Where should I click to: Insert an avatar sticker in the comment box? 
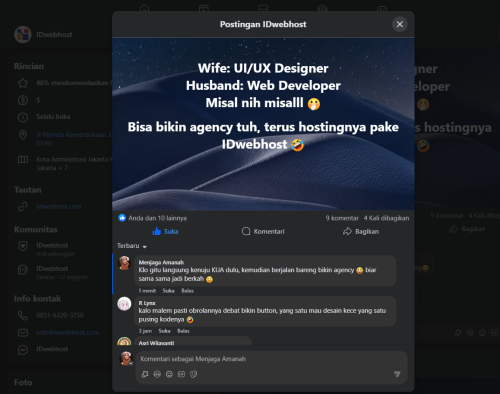145,374
